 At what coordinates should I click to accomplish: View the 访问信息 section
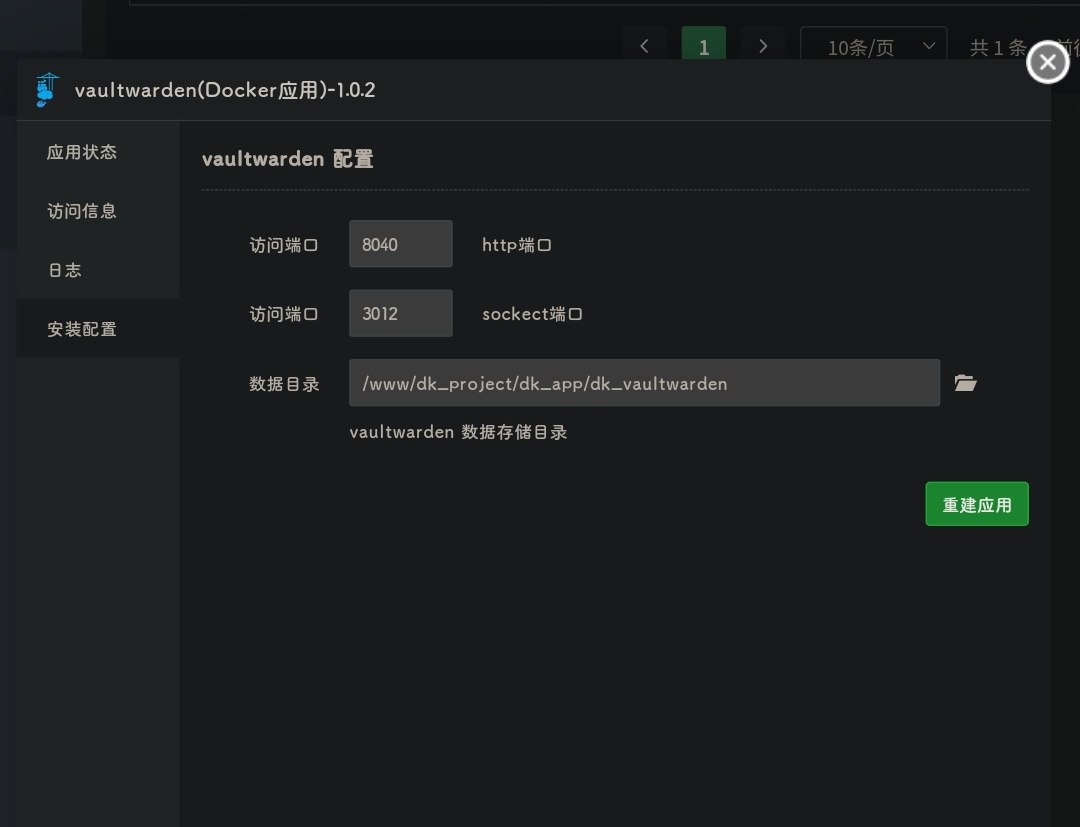tap(83, 210)
